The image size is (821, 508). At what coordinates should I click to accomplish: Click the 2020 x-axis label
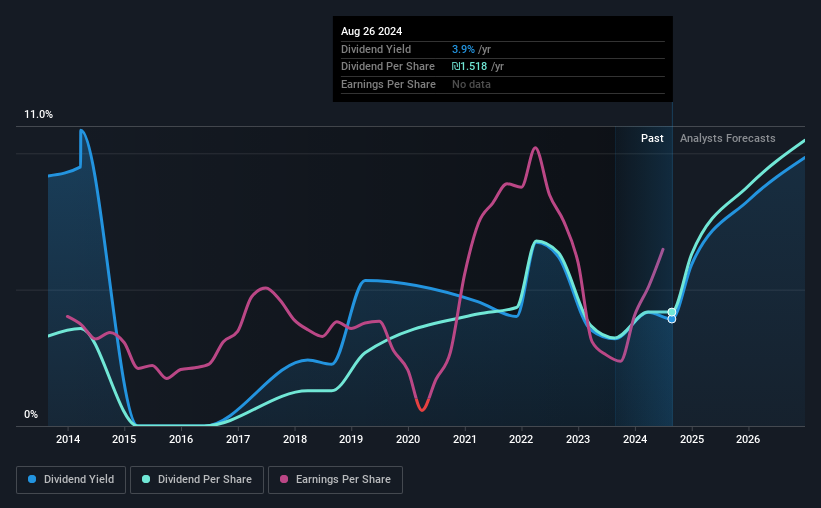point(408,439)
